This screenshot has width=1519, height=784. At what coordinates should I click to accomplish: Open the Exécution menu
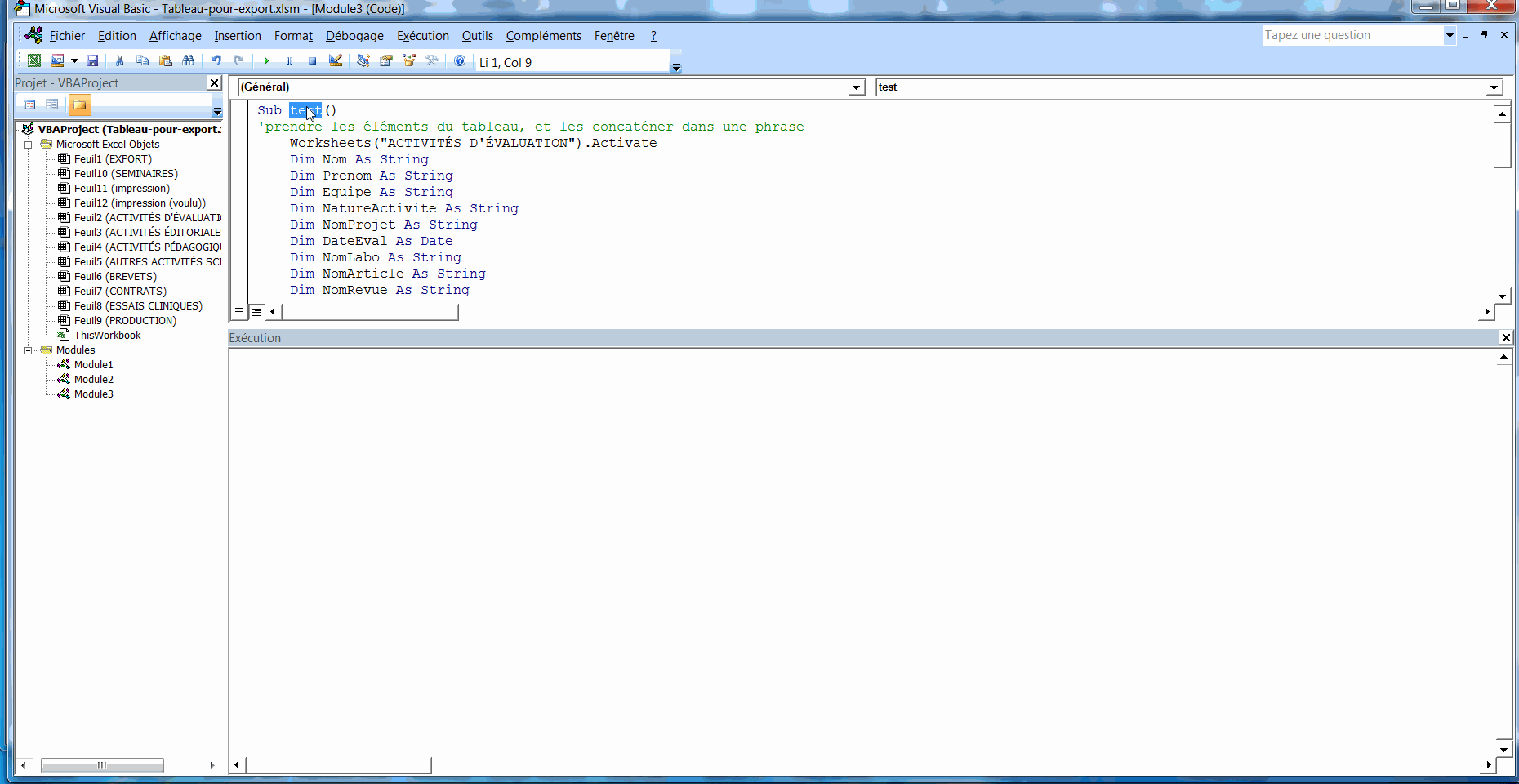[423, 36]
